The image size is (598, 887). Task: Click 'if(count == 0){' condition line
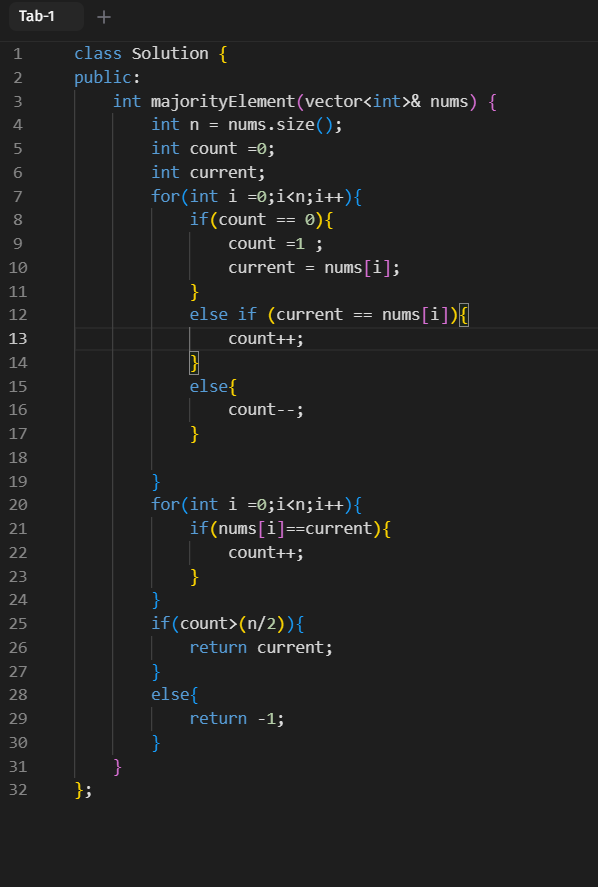pyautogui.click(x=261, y=220)
